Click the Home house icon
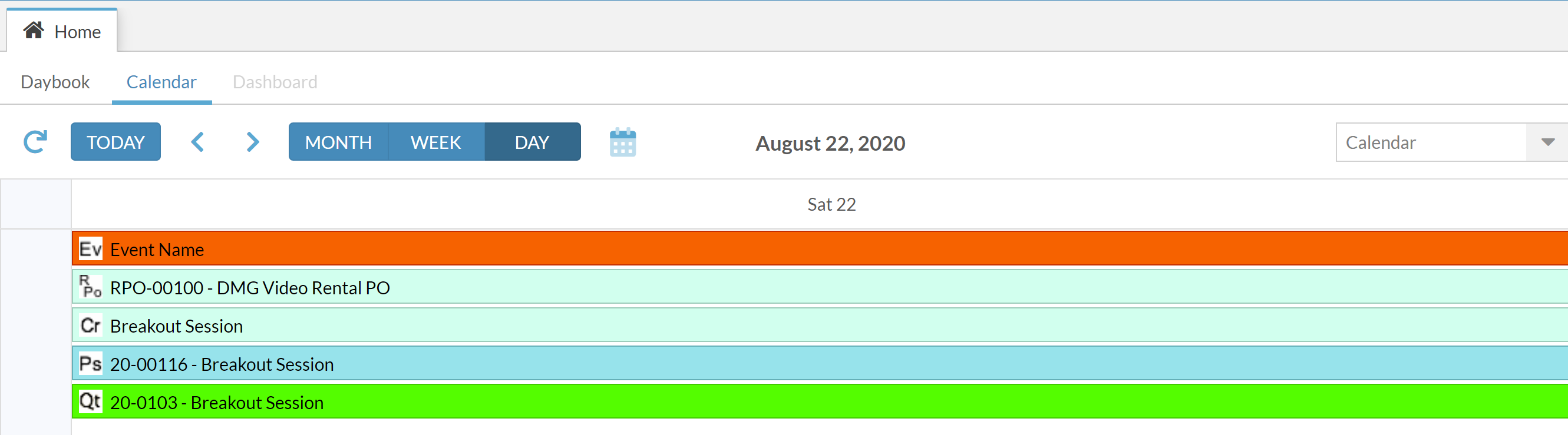Image resolution: width=1568 pixels, height=435 pixels. tap(34, 31)
